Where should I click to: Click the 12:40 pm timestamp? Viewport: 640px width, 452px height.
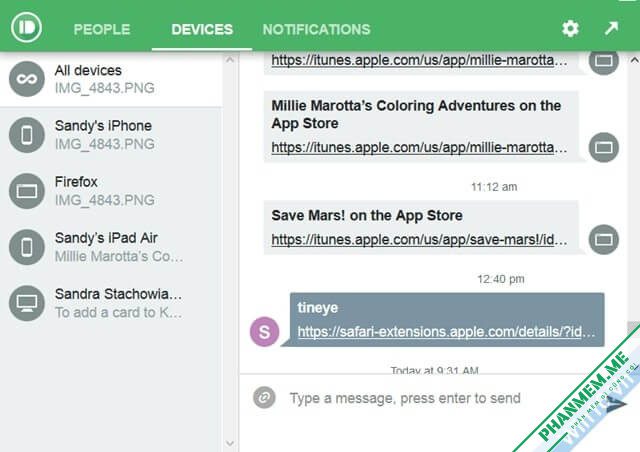(501, 279)
